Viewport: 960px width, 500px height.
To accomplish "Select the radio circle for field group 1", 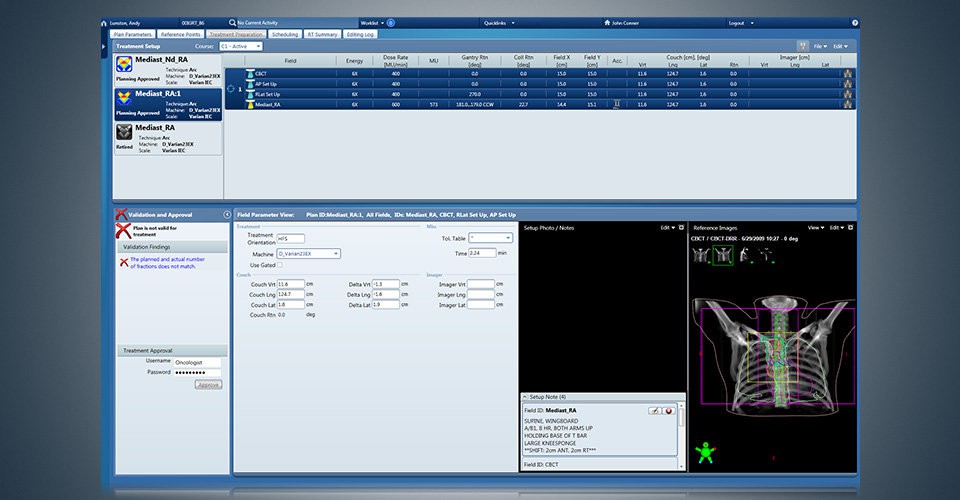I will [x=230, y=89].
